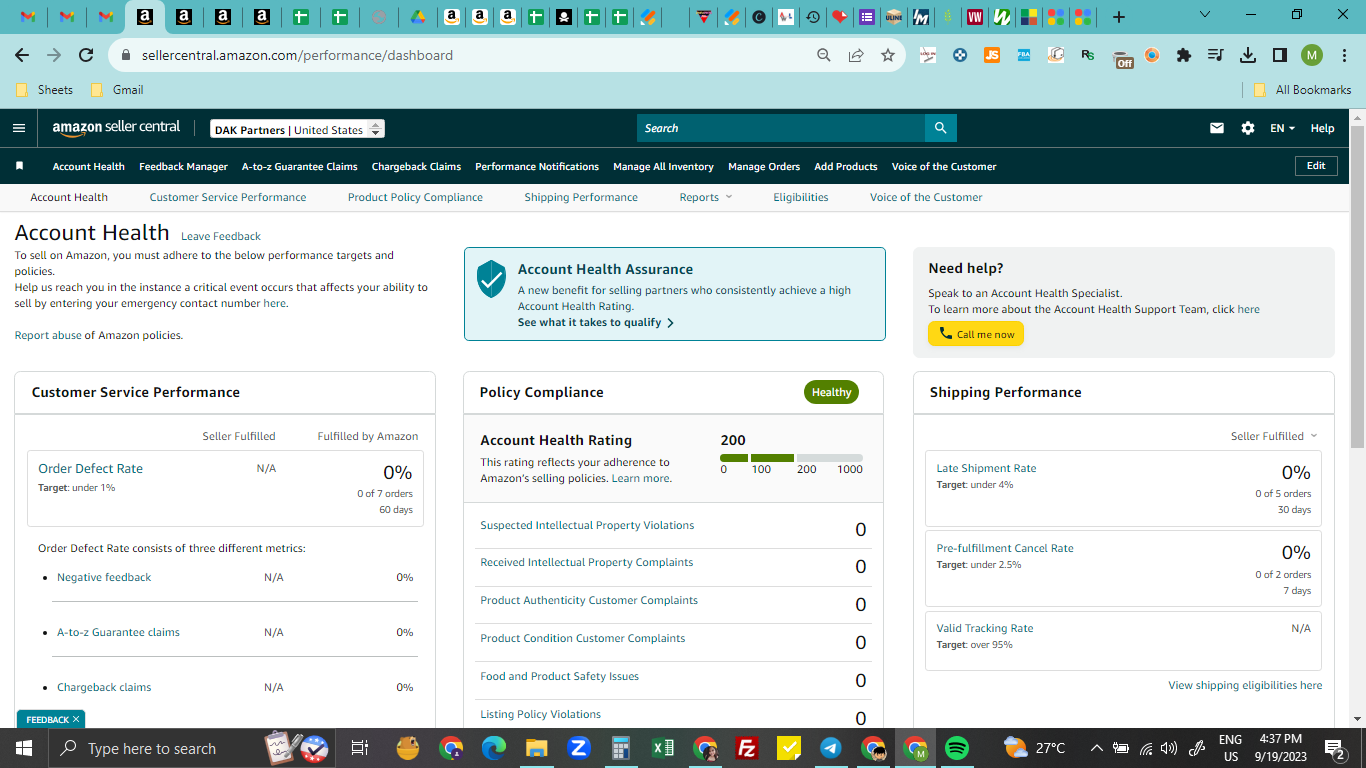Open the Seller Fulfilled dropdown in Shipping Performance

coord(1274,436)
